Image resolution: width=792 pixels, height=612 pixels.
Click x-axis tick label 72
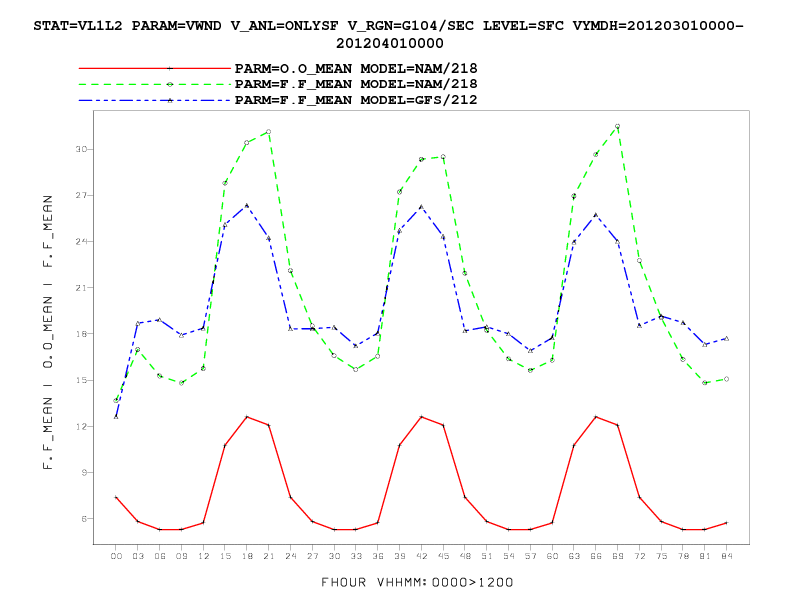click(639, 556)
